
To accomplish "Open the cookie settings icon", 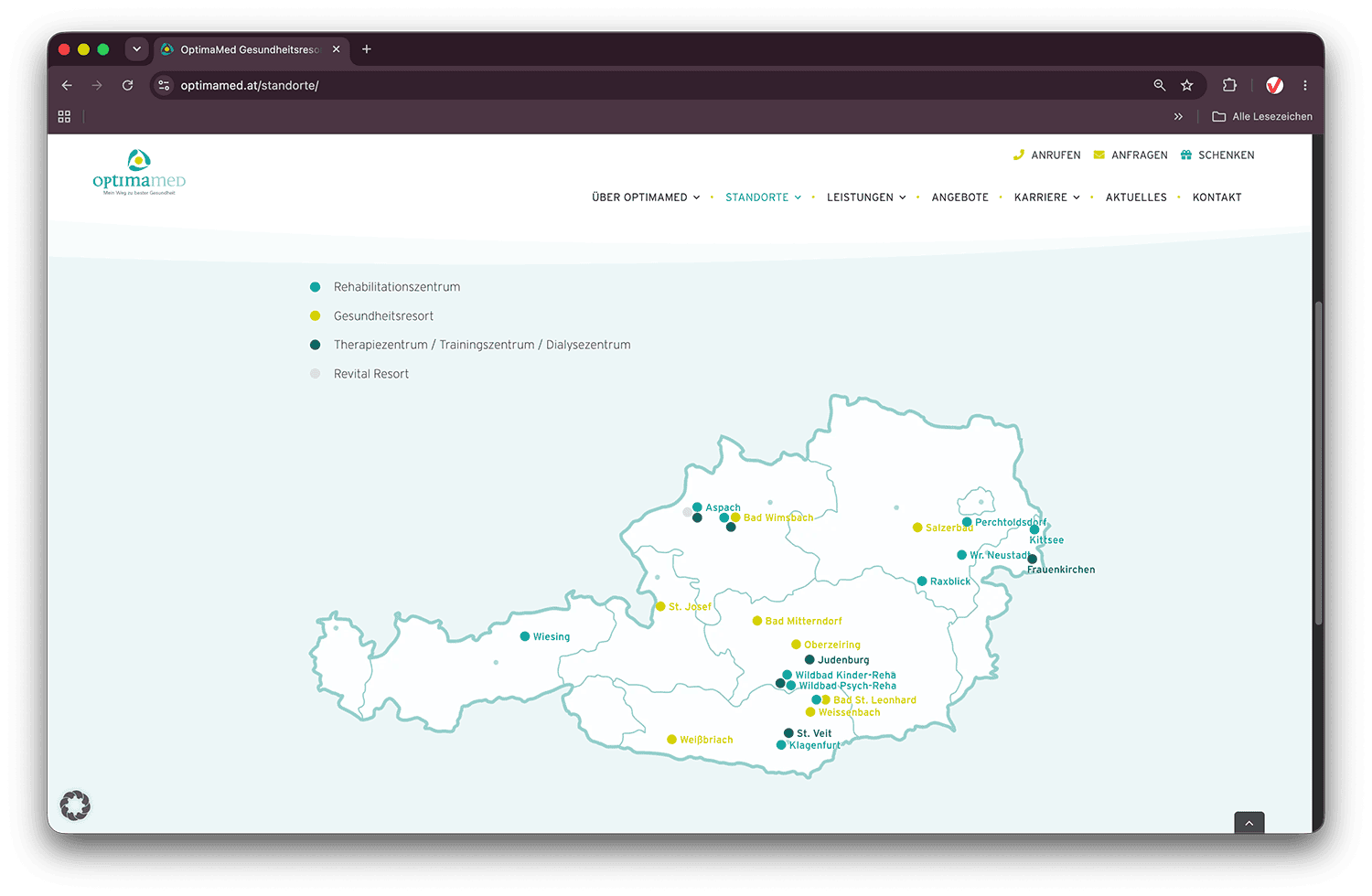I will [x=75, y=805].
